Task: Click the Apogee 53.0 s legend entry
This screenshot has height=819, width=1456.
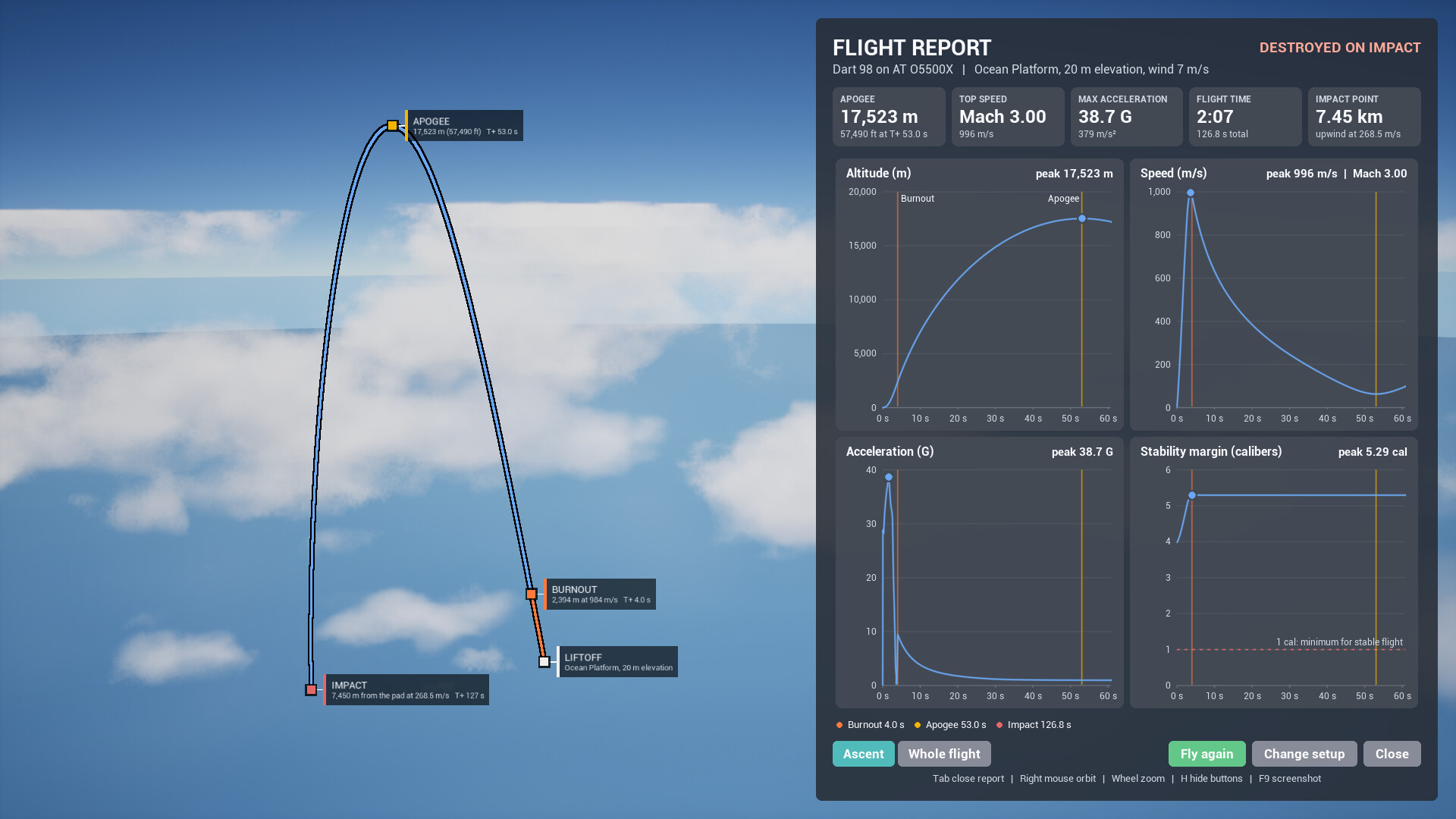Action: pyautogui.click(x=950, y=725)
